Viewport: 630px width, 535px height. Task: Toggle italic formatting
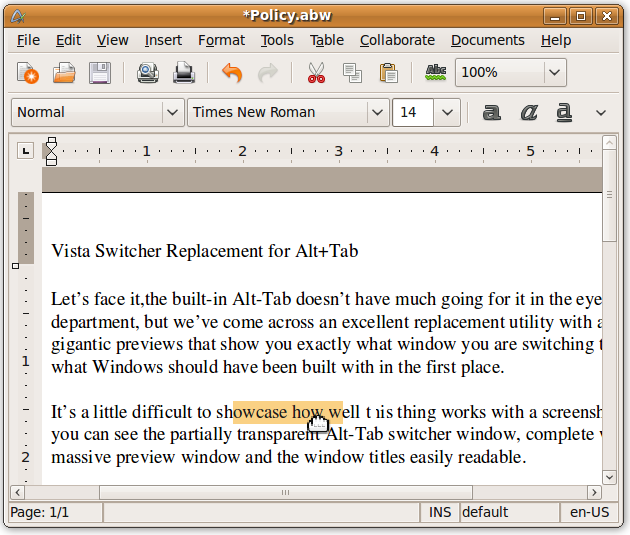tap(529, 112)
